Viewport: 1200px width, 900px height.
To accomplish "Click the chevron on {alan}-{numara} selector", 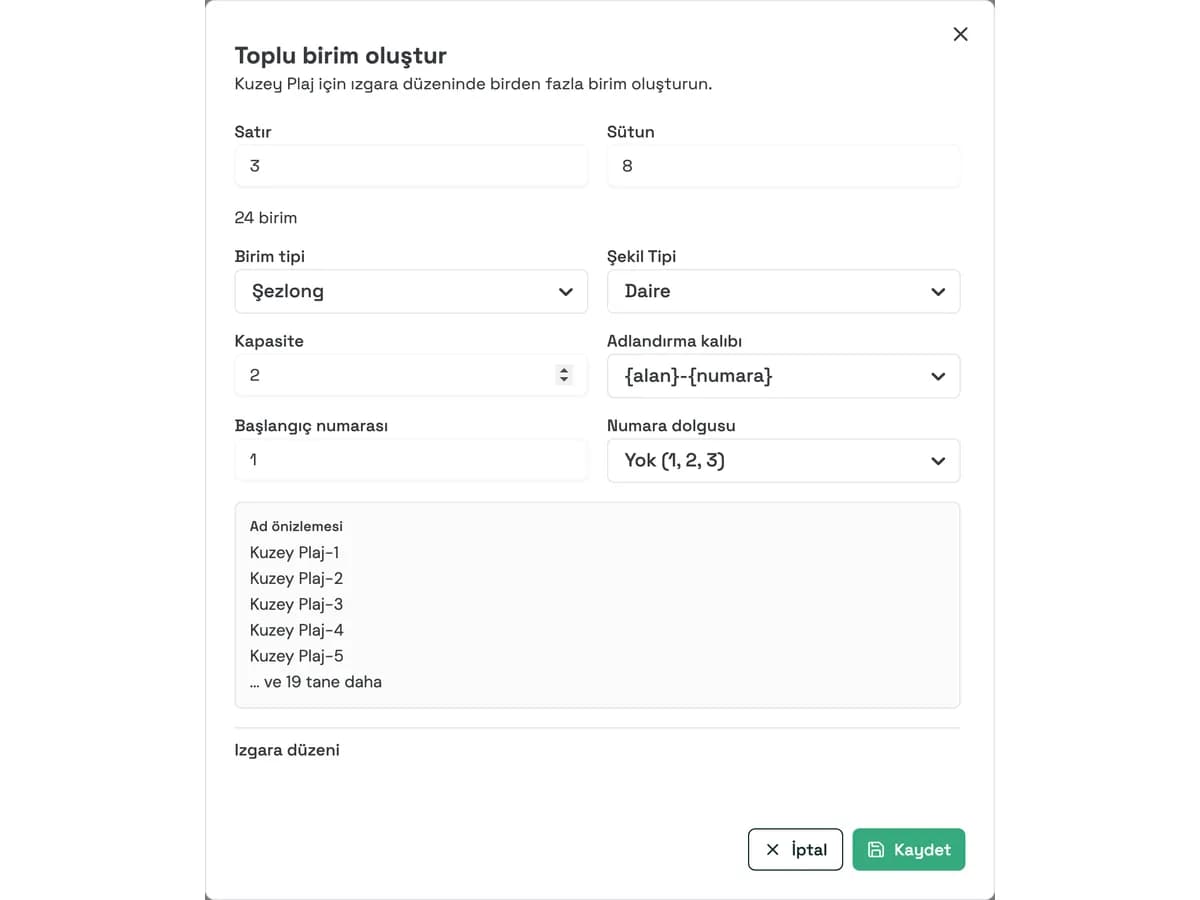I will [x=938, y=377].
